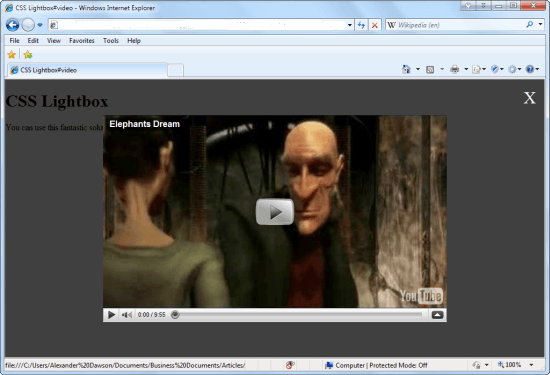Click the 0:00 / 9:55 time display
The image size is (550, 375).
pyautogui.click(x=152, y=315)
